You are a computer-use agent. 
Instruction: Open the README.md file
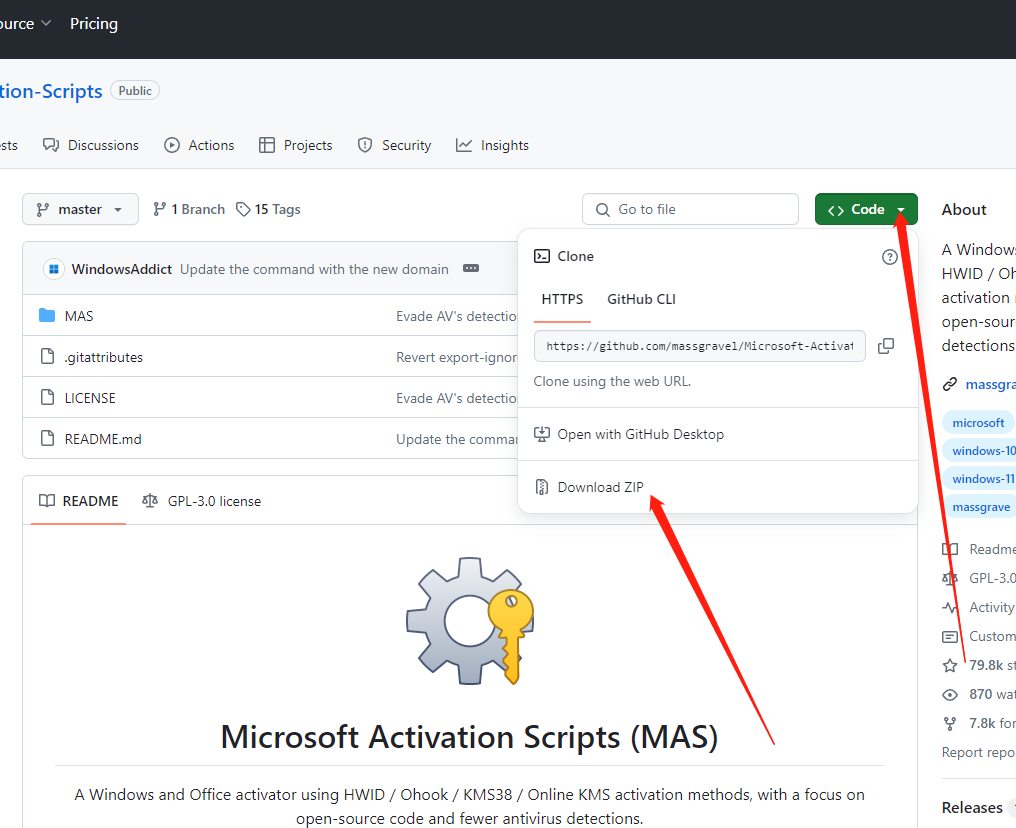tap(103, 439)
